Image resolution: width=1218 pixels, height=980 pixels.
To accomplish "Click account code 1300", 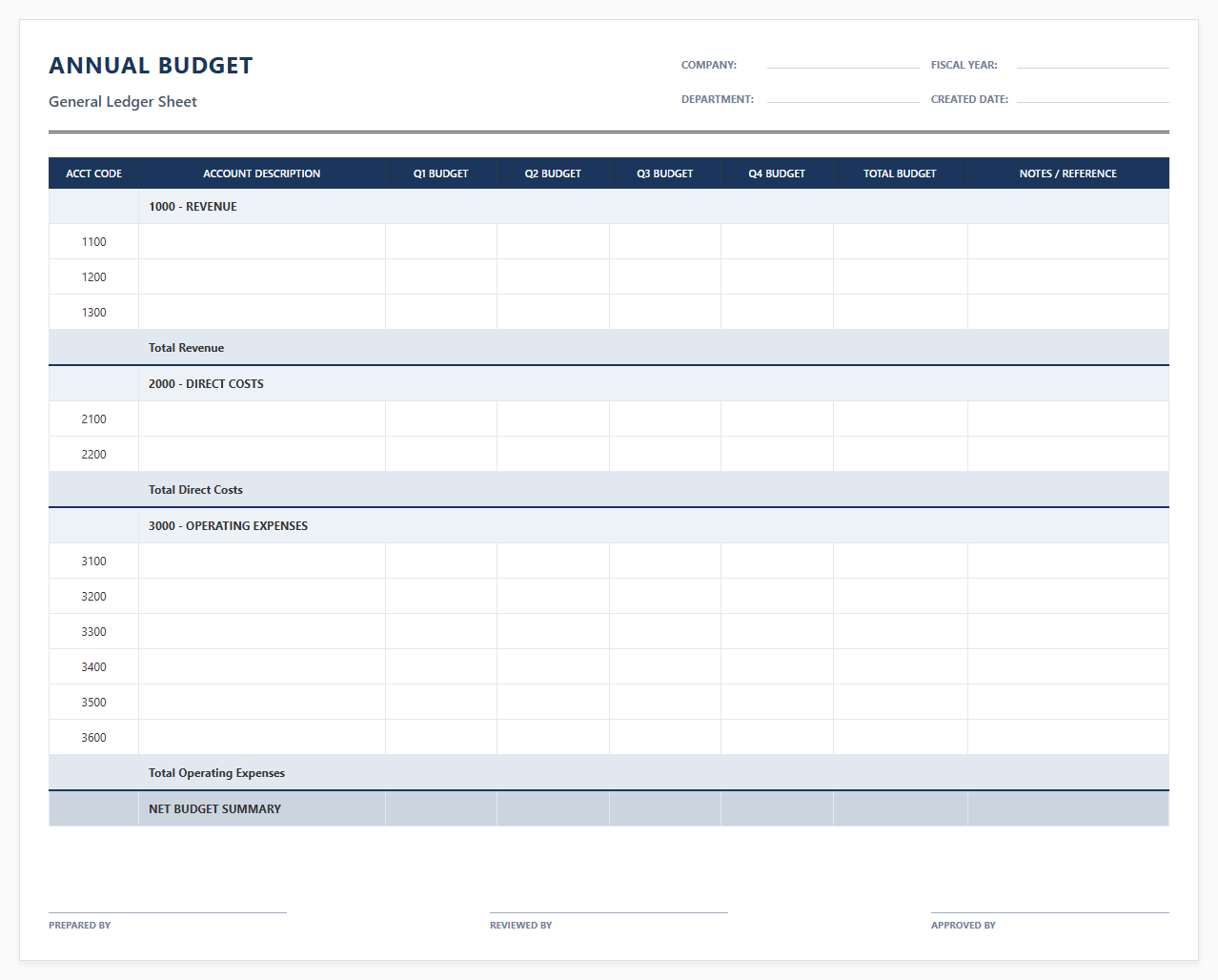I will (93, 313).
